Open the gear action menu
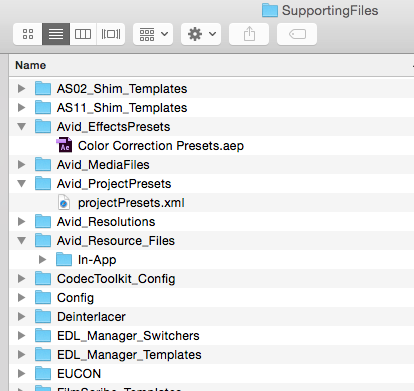414x391 pixels. point(201,34)
